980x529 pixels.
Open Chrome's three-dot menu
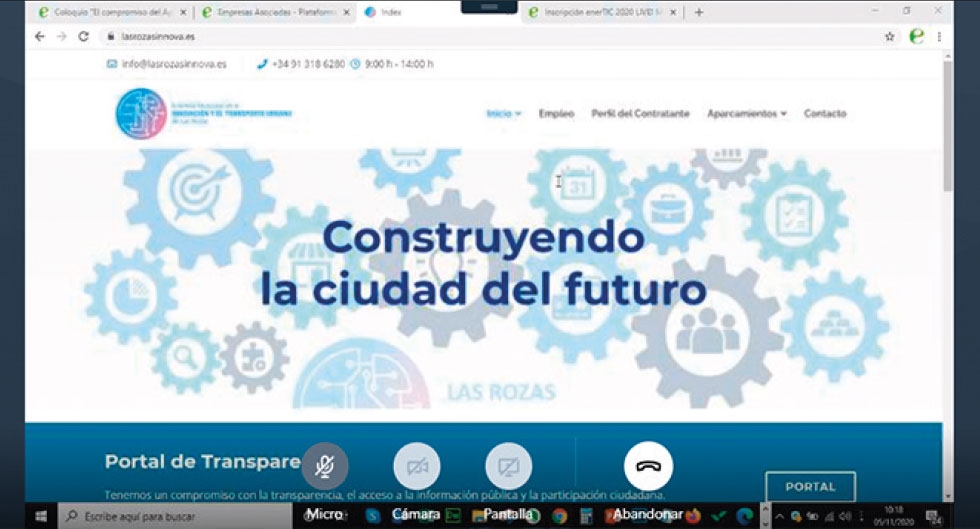pyautogui.click(x=940, y=36)
